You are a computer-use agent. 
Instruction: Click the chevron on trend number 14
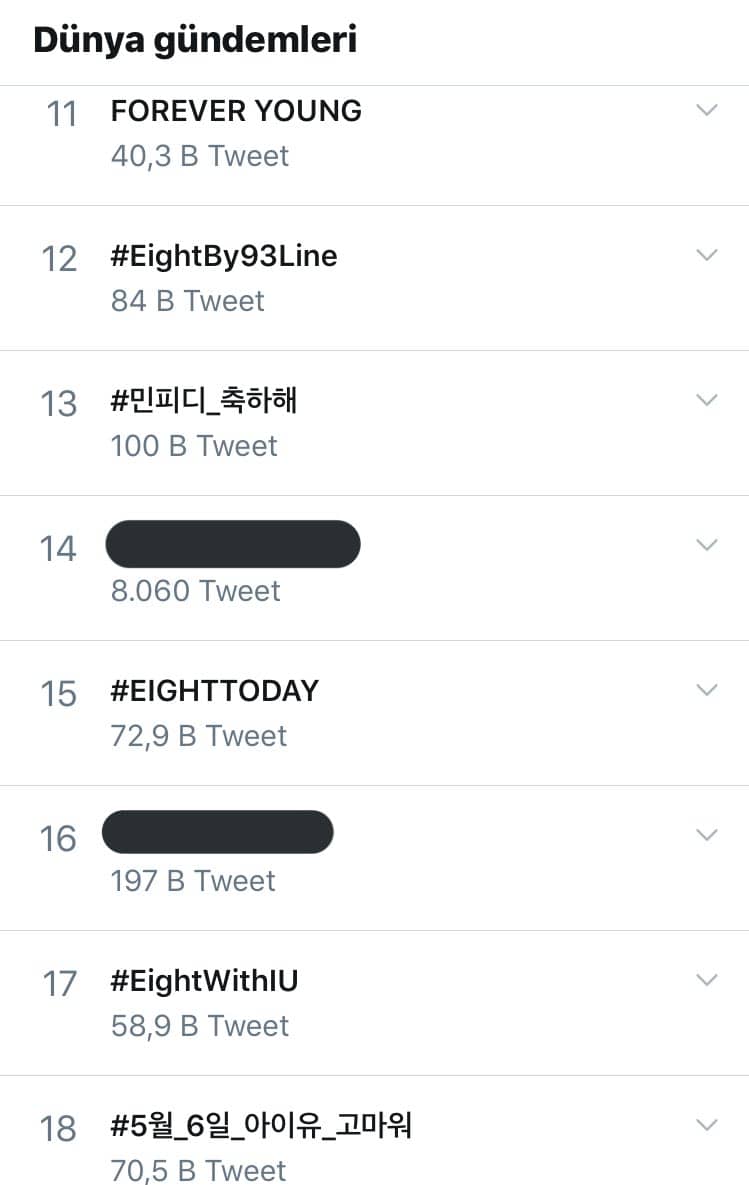707,546
